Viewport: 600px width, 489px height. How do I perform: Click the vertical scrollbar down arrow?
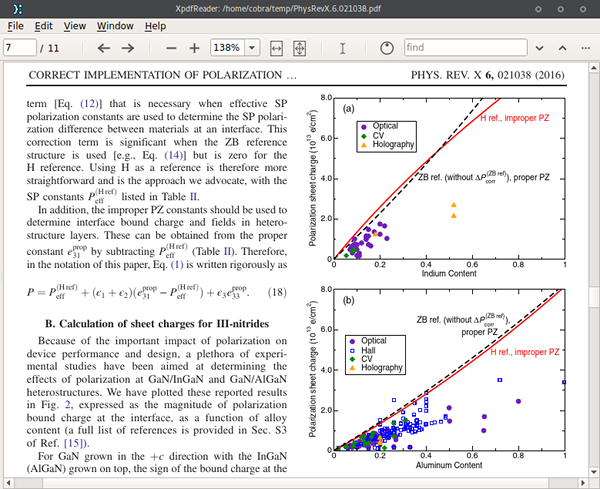(593, 472)
